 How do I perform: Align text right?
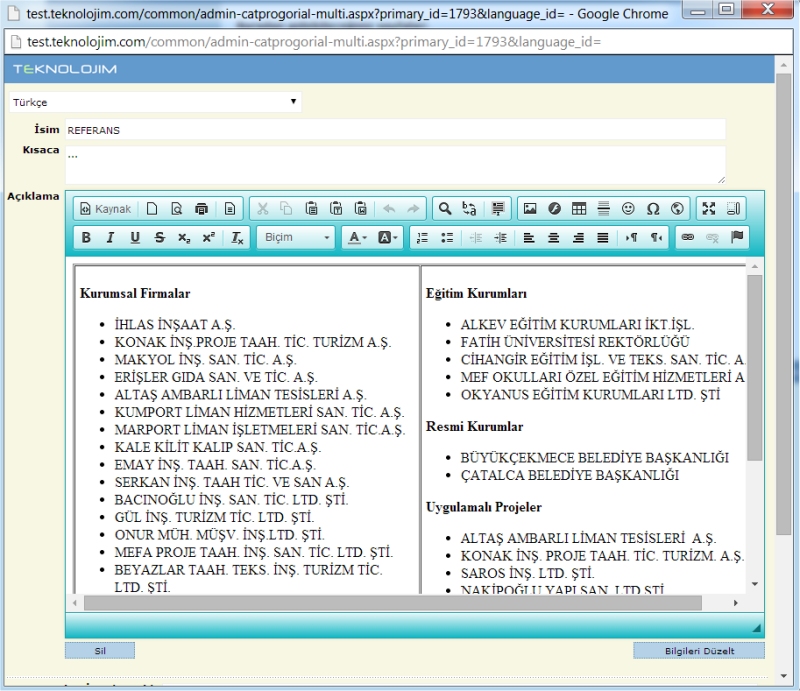[x=578, y=238]
